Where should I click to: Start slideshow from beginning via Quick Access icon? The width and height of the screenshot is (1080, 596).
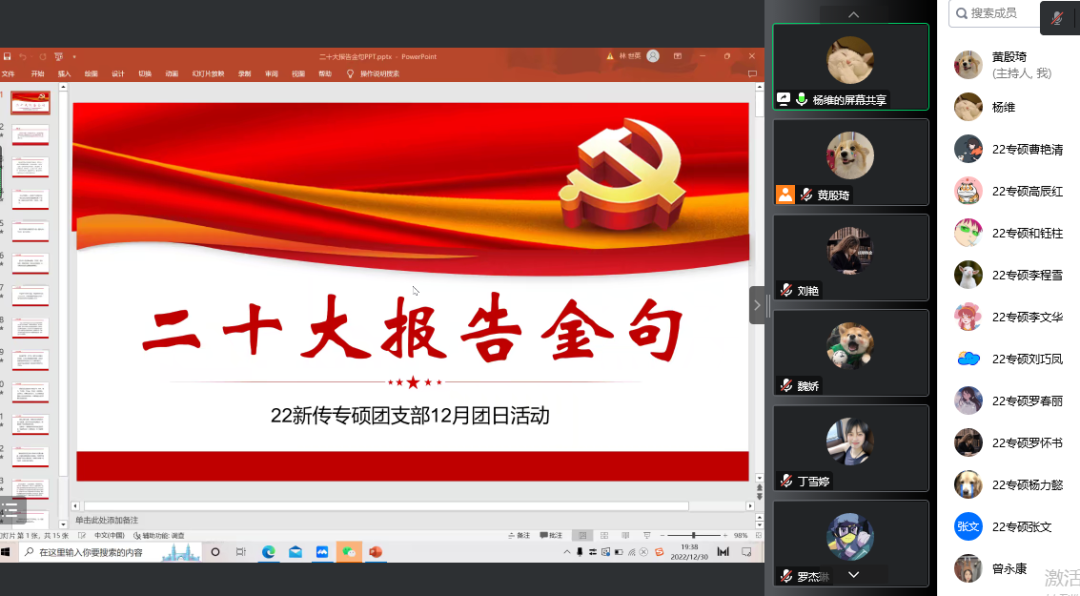coord(59,56)
